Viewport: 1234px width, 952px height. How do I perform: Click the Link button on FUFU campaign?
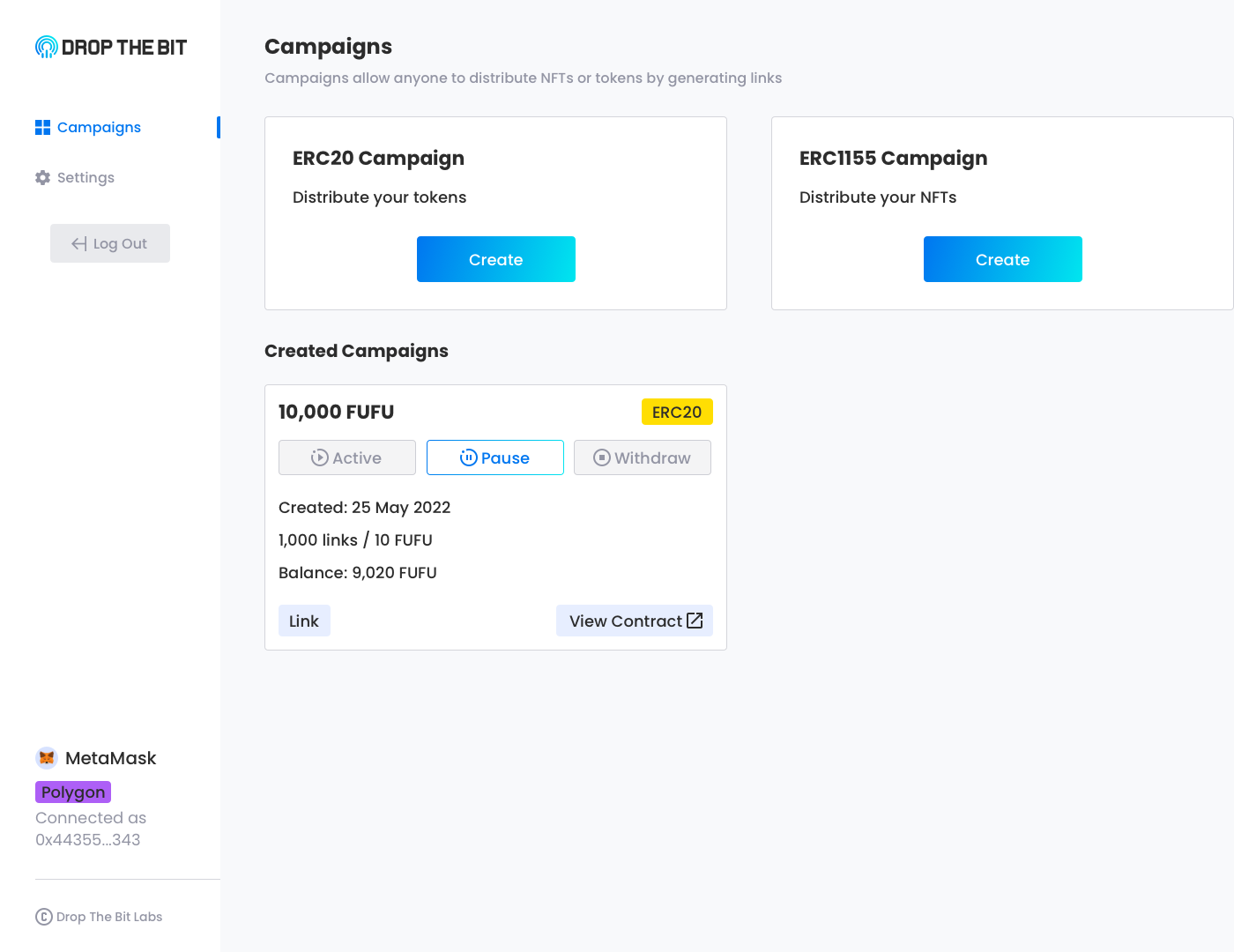[x=304, y=621]
